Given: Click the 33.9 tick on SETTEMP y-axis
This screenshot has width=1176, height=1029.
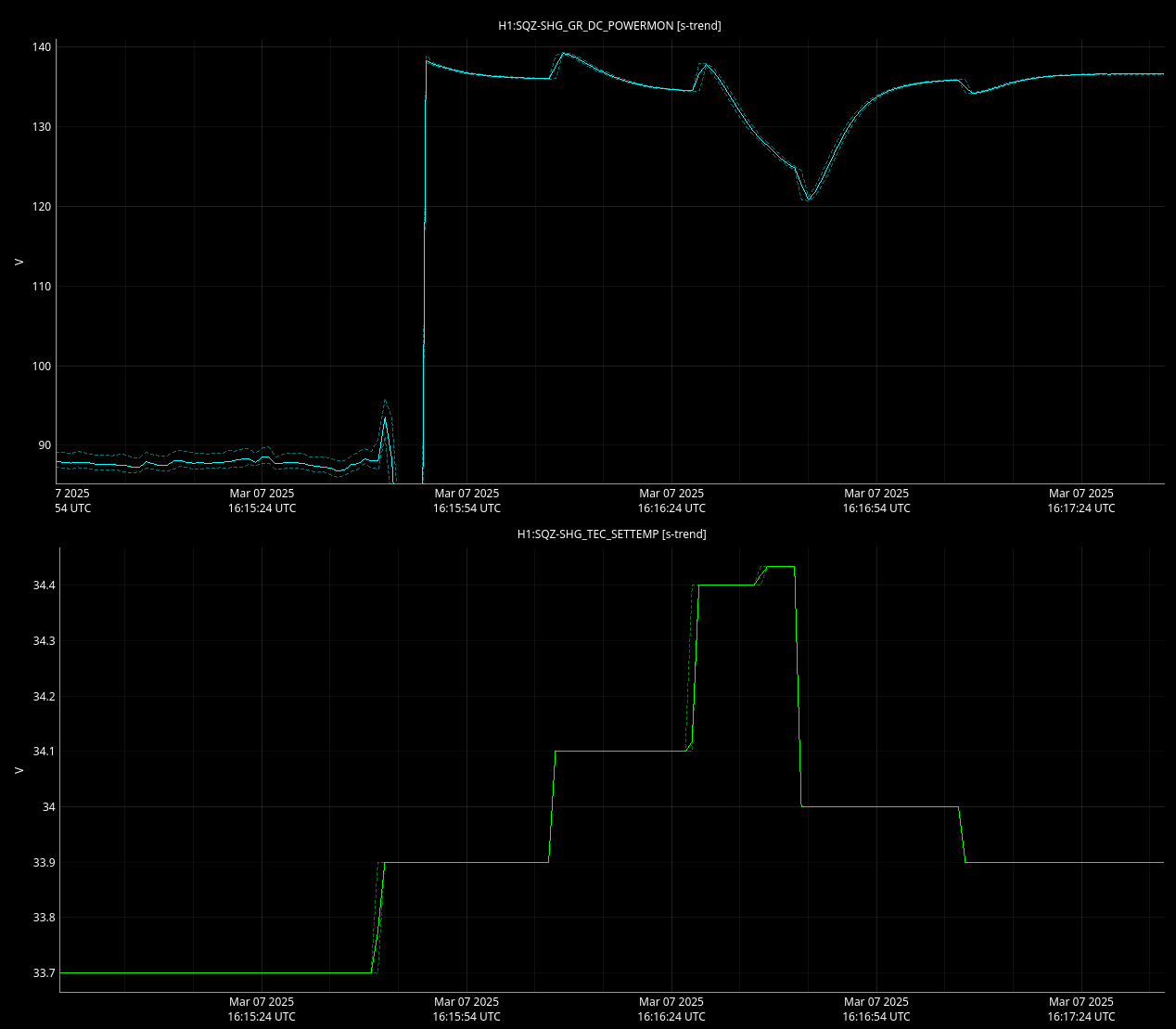Looking at the screenshot, I should (44, 863).
